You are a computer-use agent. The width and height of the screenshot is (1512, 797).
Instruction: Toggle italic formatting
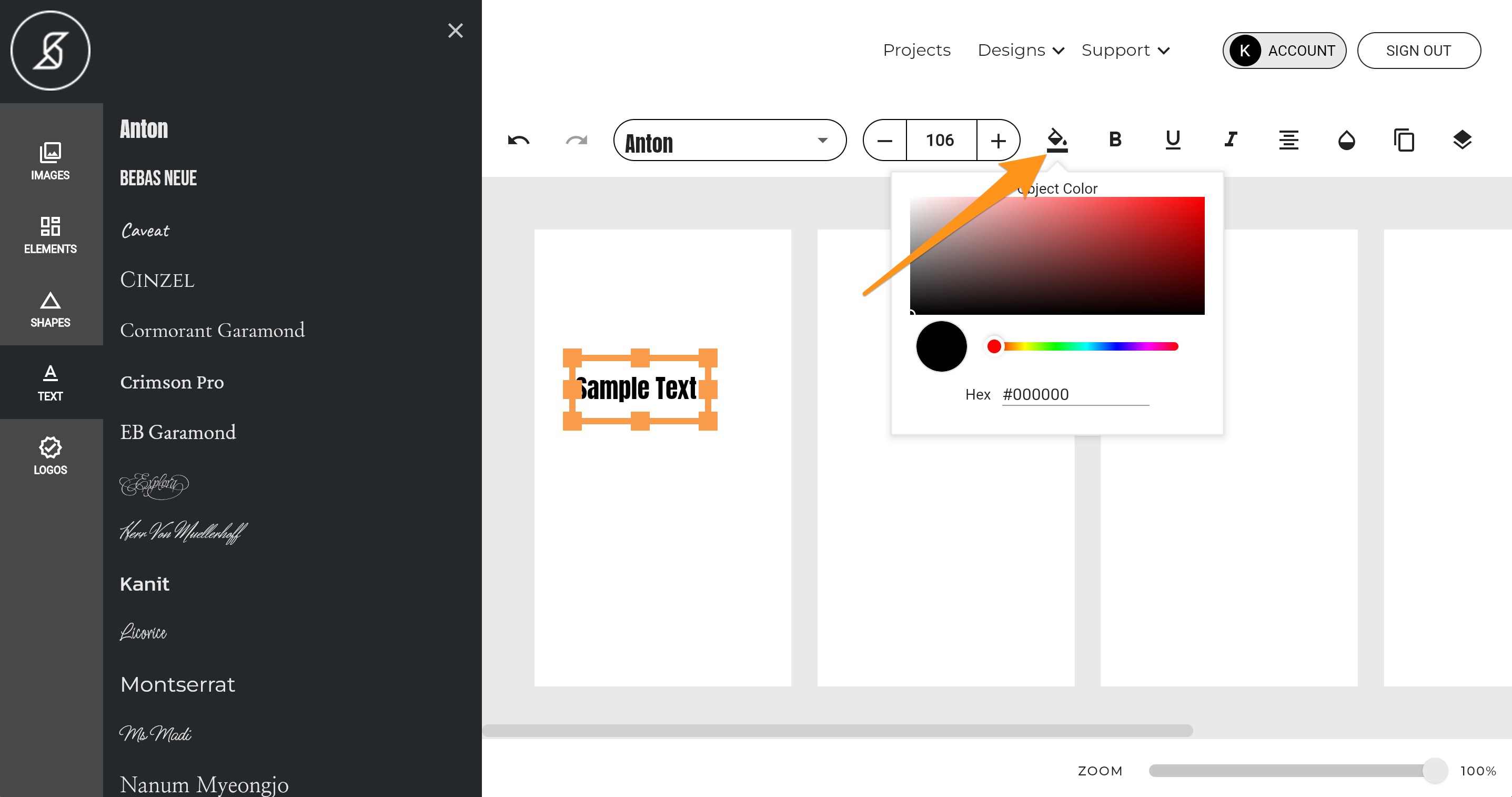(1231, 140)
